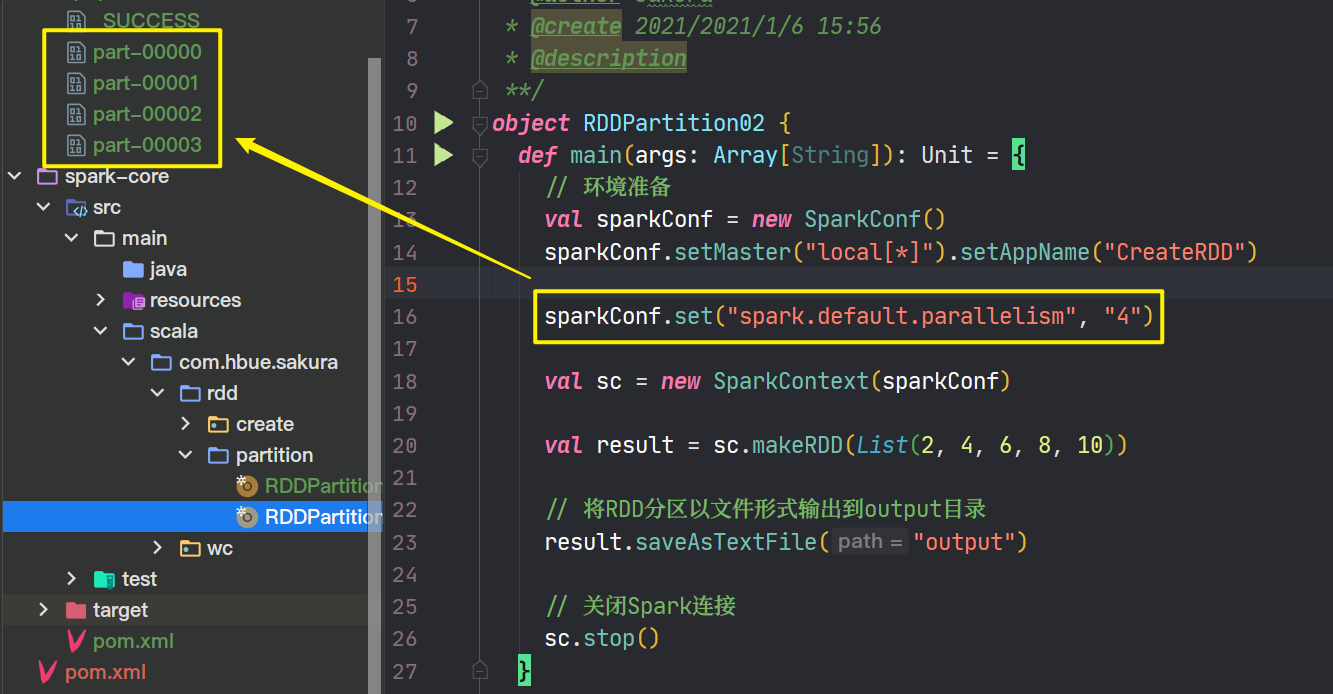
Task: Click the Maven icon of red pom.xml
Action: [x=47, y=673]
